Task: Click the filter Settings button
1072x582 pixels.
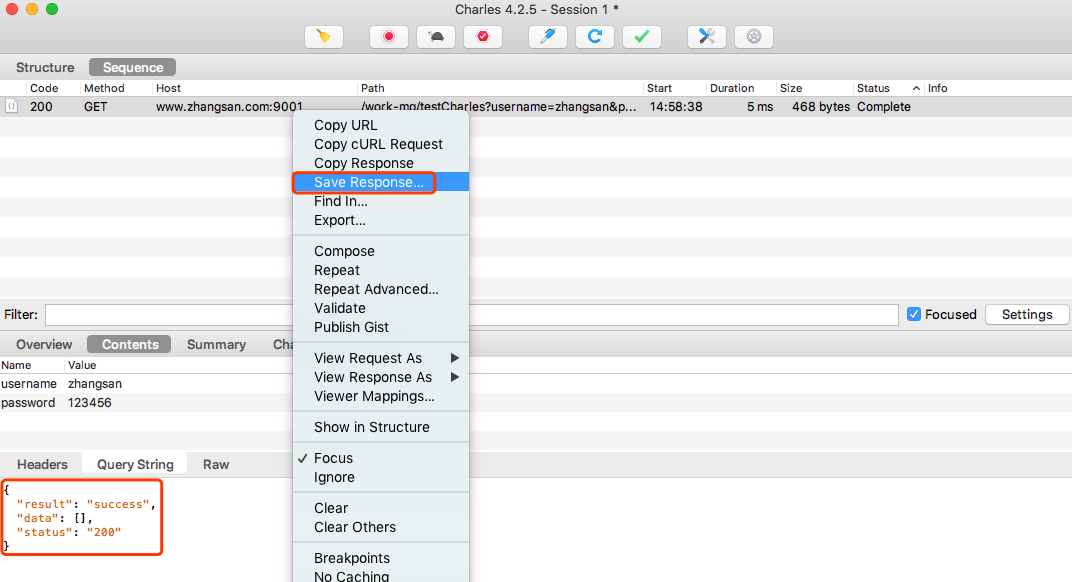Action: coord(1027,315)
